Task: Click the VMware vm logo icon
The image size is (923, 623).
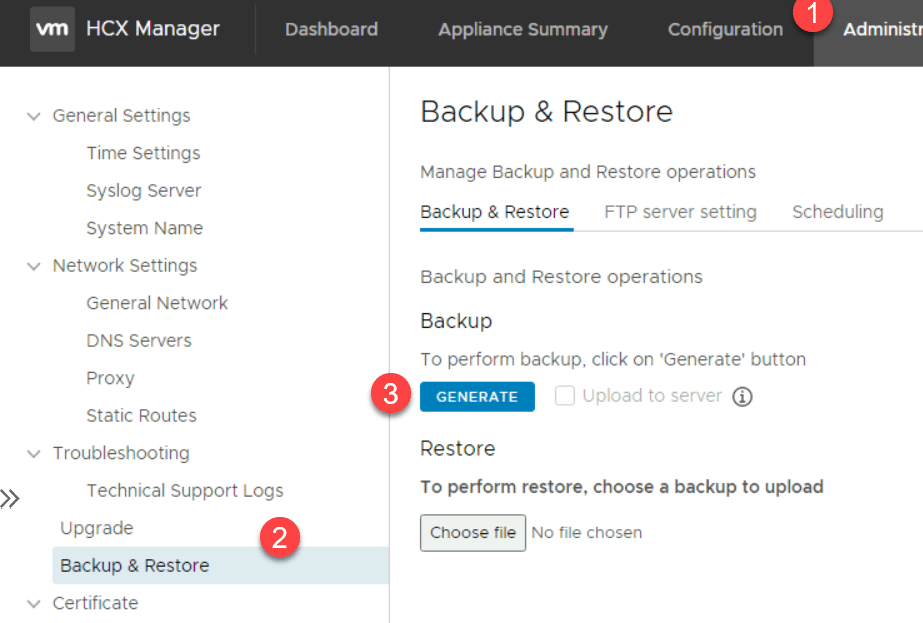Action: click(x=52, y=29)
